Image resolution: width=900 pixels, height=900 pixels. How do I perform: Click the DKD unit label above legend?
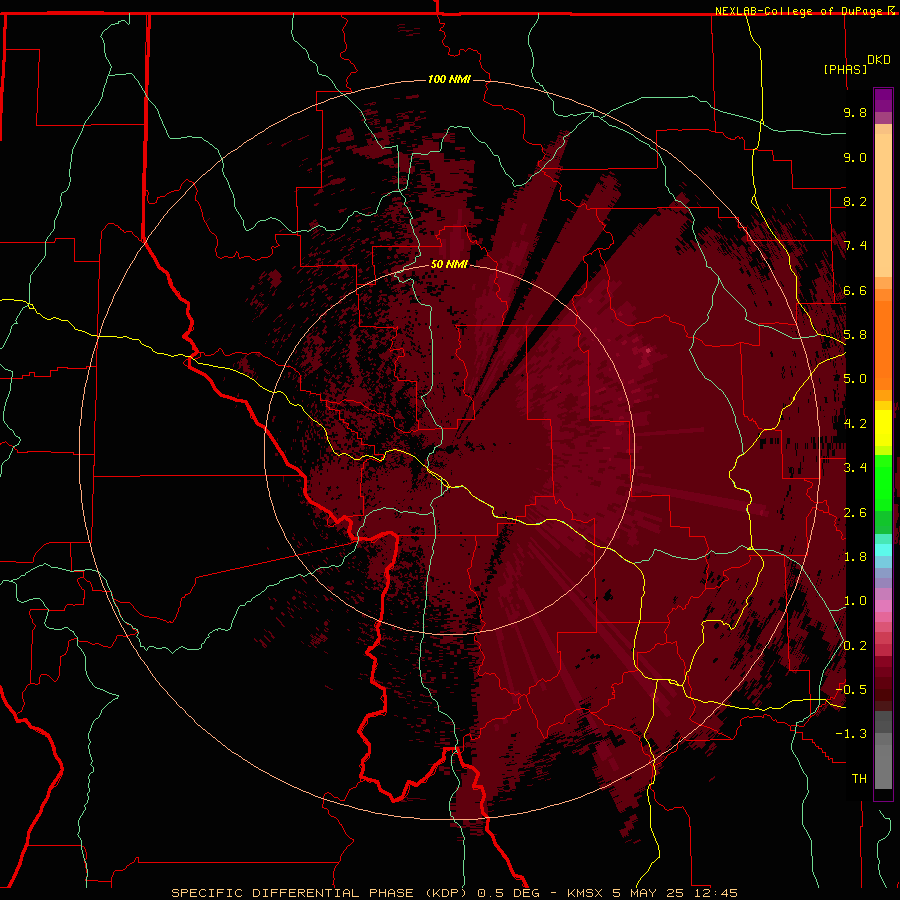(879, 60)
